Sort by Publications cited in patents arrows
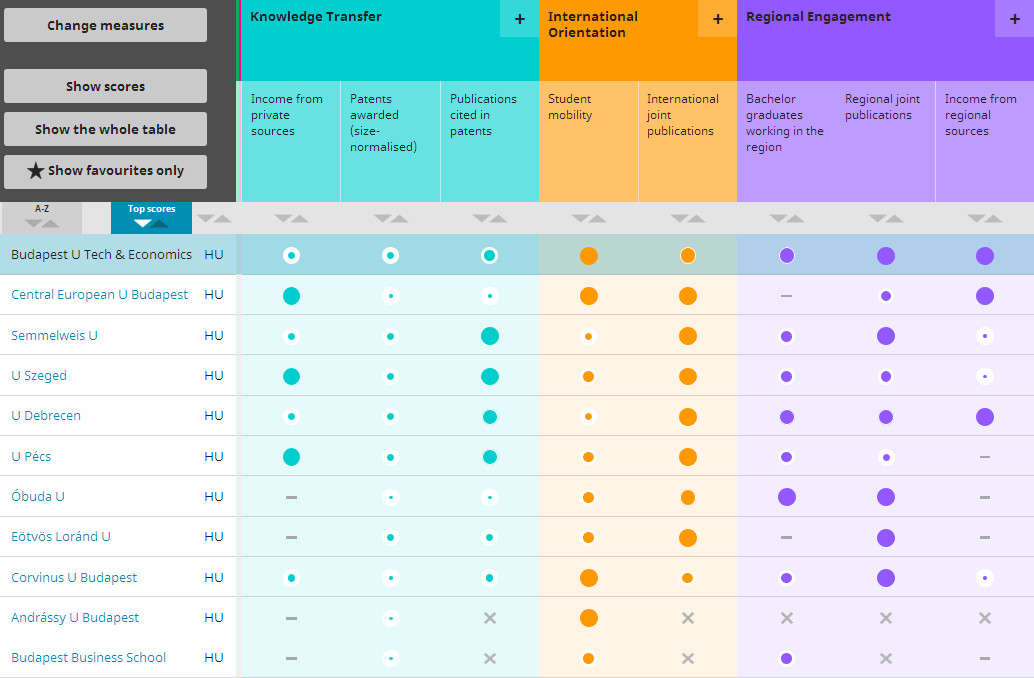This screenshot has width=1034, height=678. (490, 218)
